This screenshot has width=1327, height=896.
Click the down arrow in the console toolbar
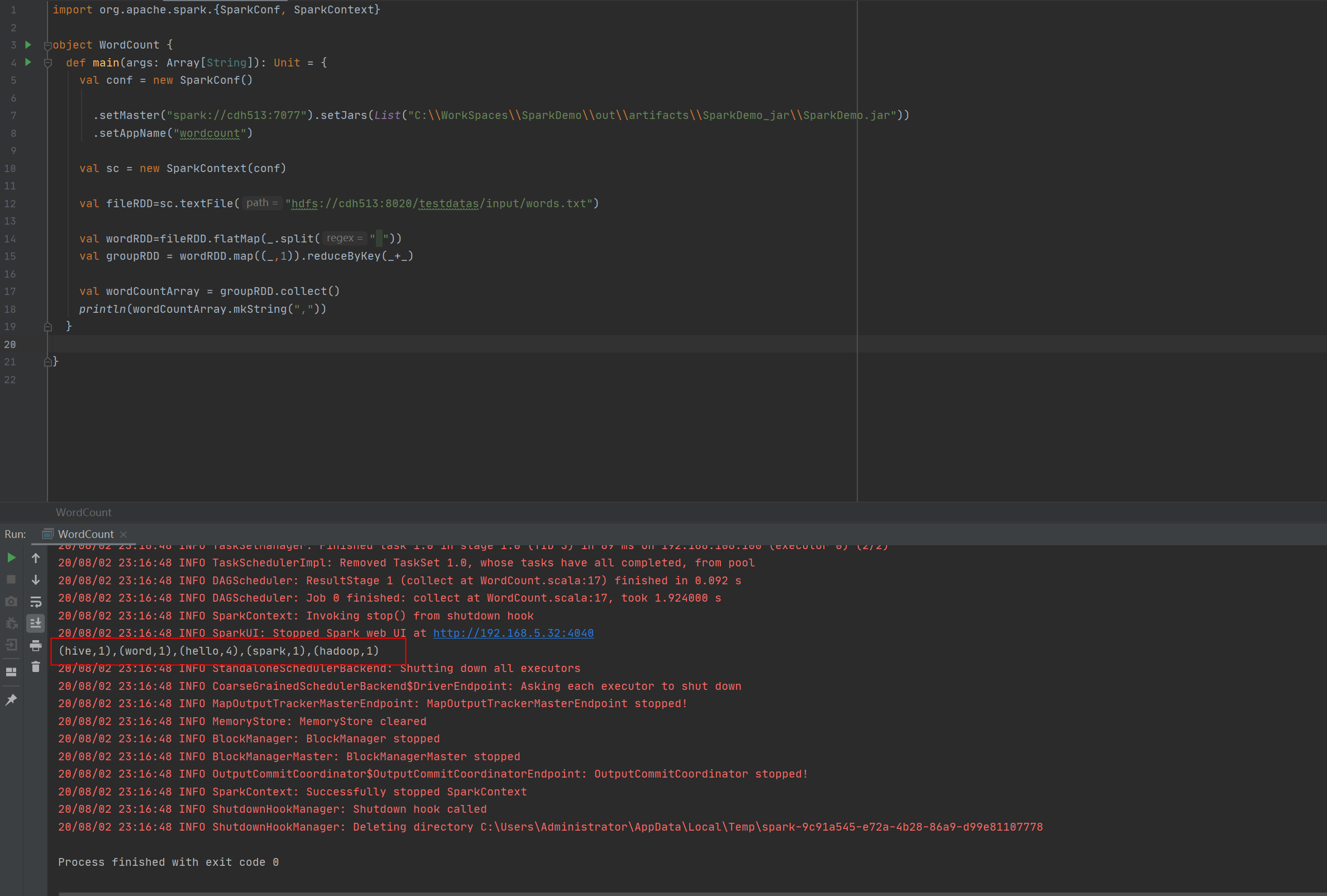point(35,580)
